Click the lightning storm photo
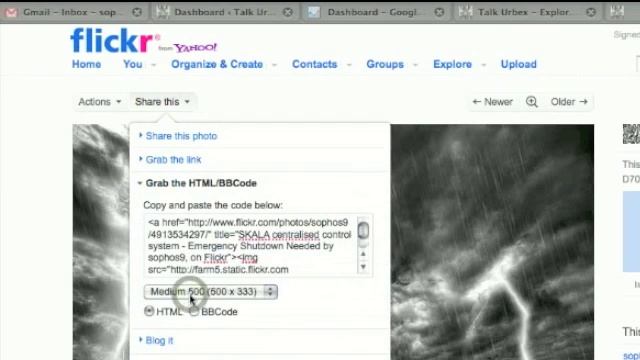This screenshot has width=640, height=360. (x=492, y=242)
